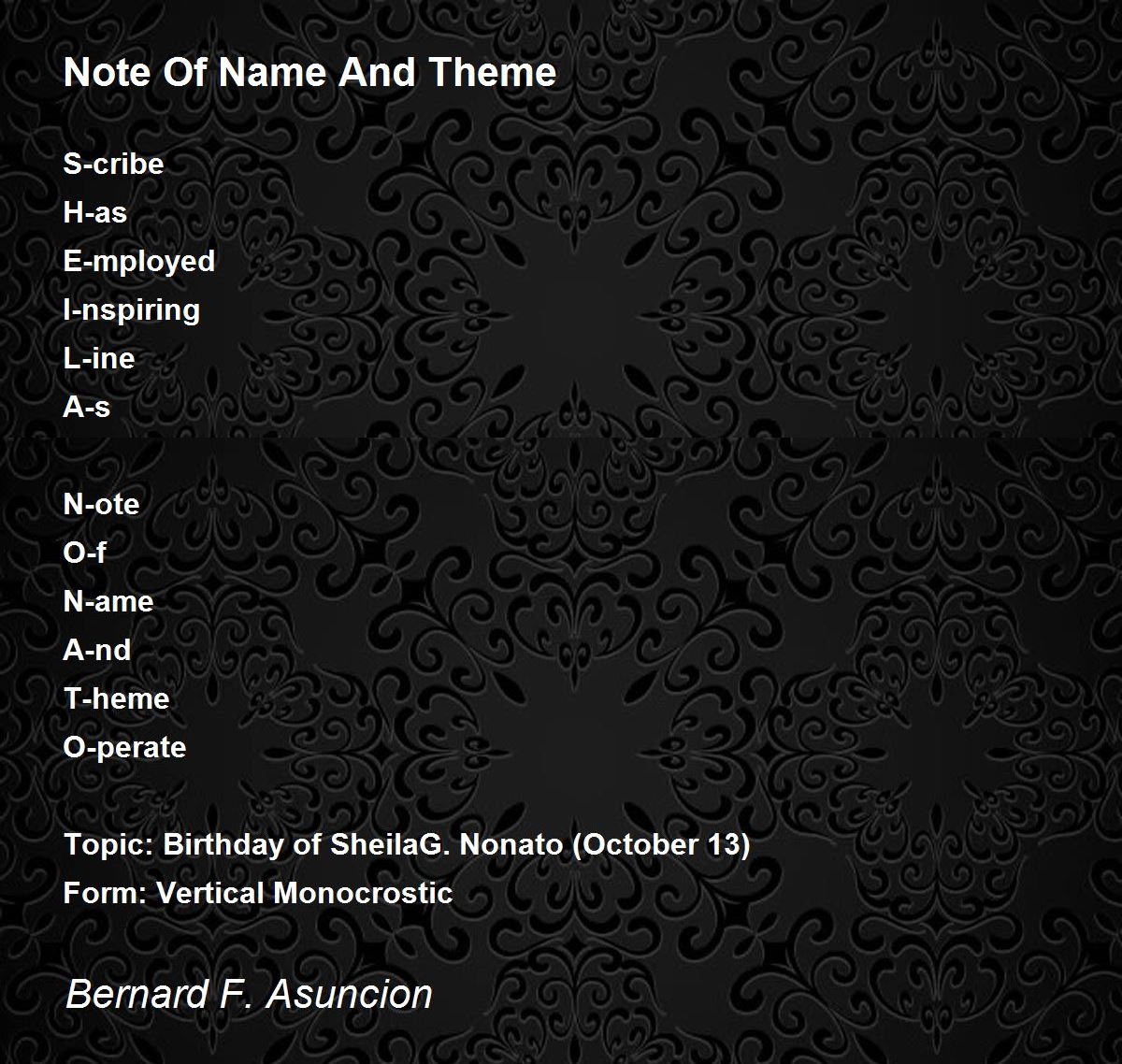Click the N-ame line

(x=108, y=601)
